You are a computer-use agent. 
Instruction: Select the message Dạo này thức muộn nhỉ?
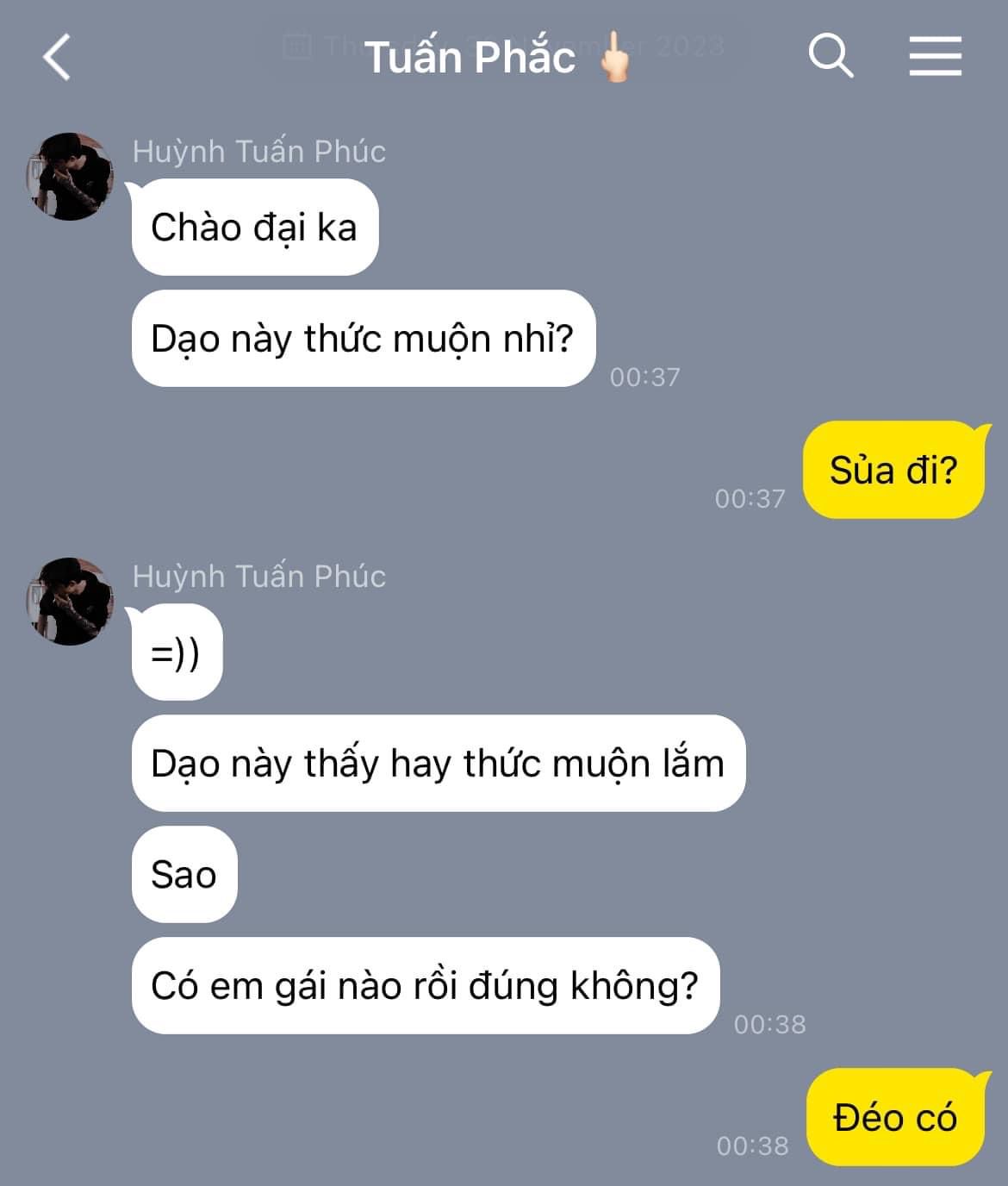point(363,338)
